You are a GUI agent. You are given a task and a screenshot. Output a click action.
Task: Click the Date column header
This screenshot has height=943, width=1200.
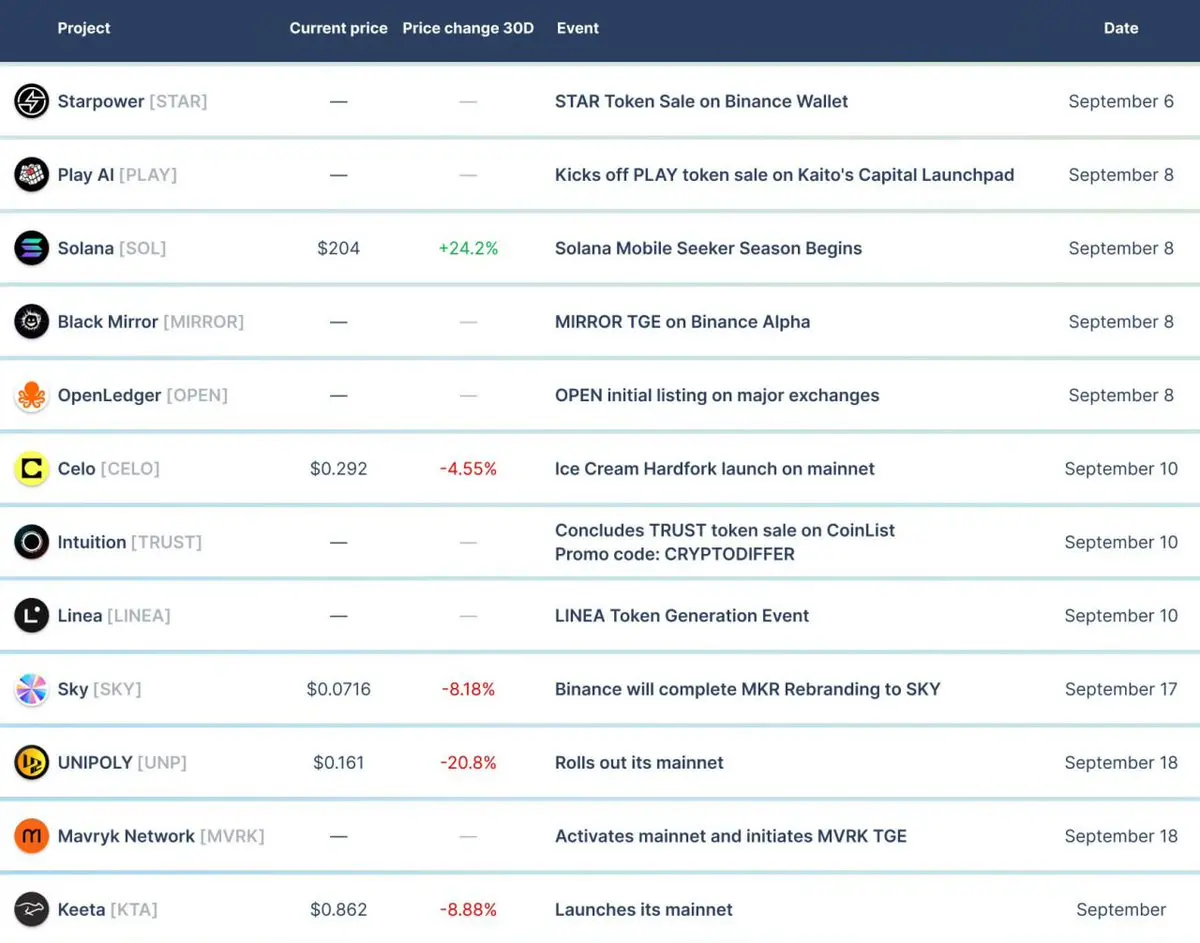[x=1121, y=28]
